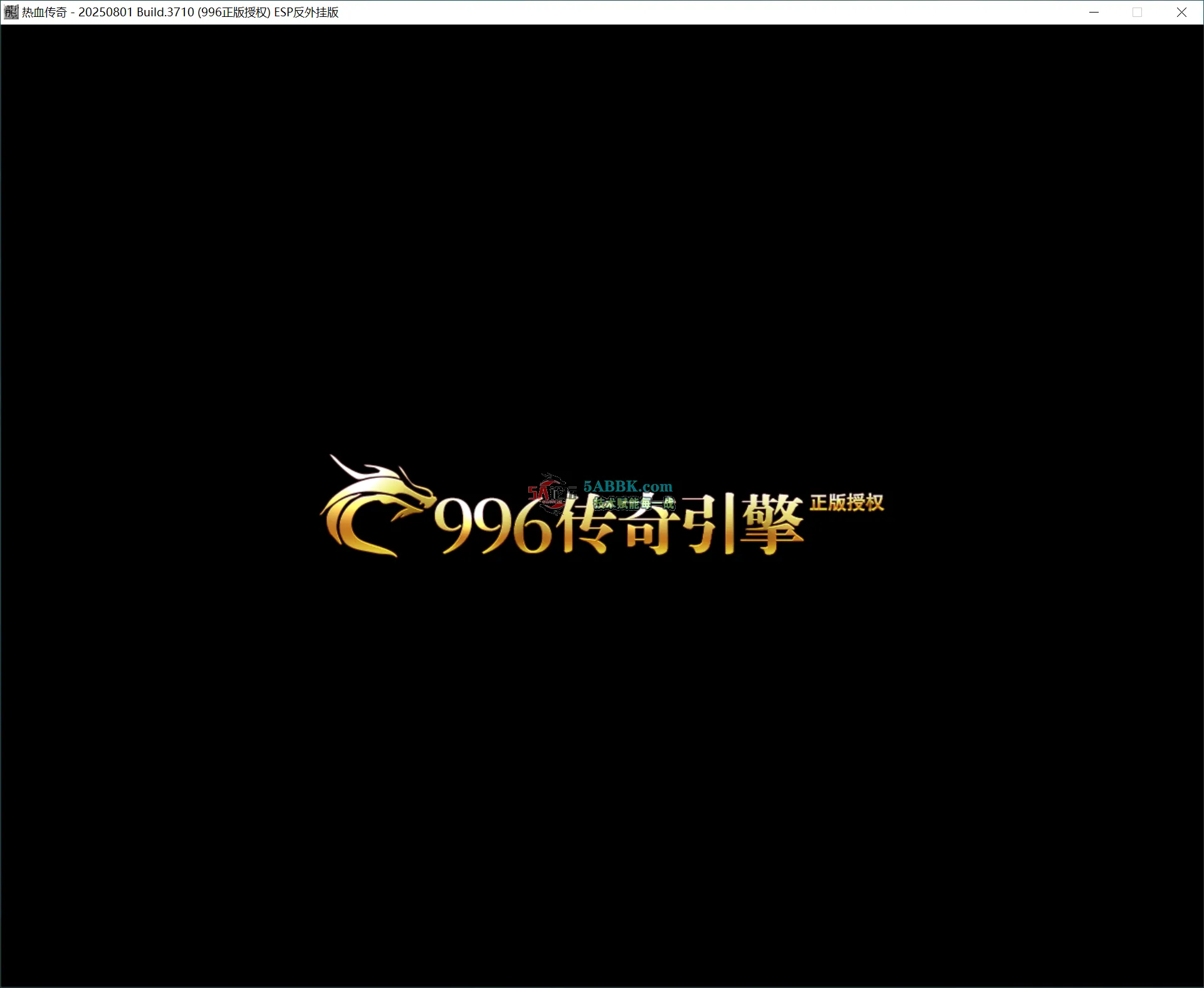
Task: Click the golden 奇 character
Action: tap(649, 530)
